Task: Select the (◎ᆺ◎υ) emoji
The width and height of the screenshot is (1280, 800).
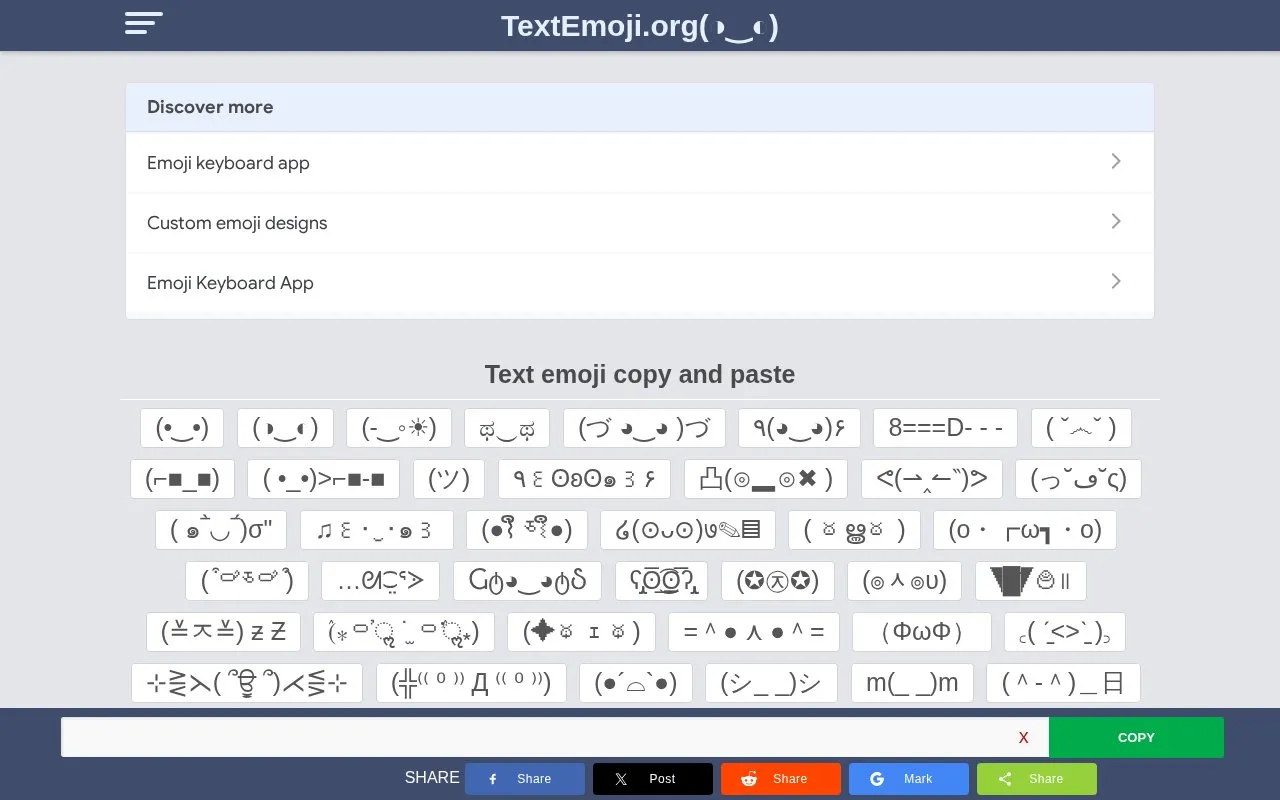Action: [x=904, y=581]
